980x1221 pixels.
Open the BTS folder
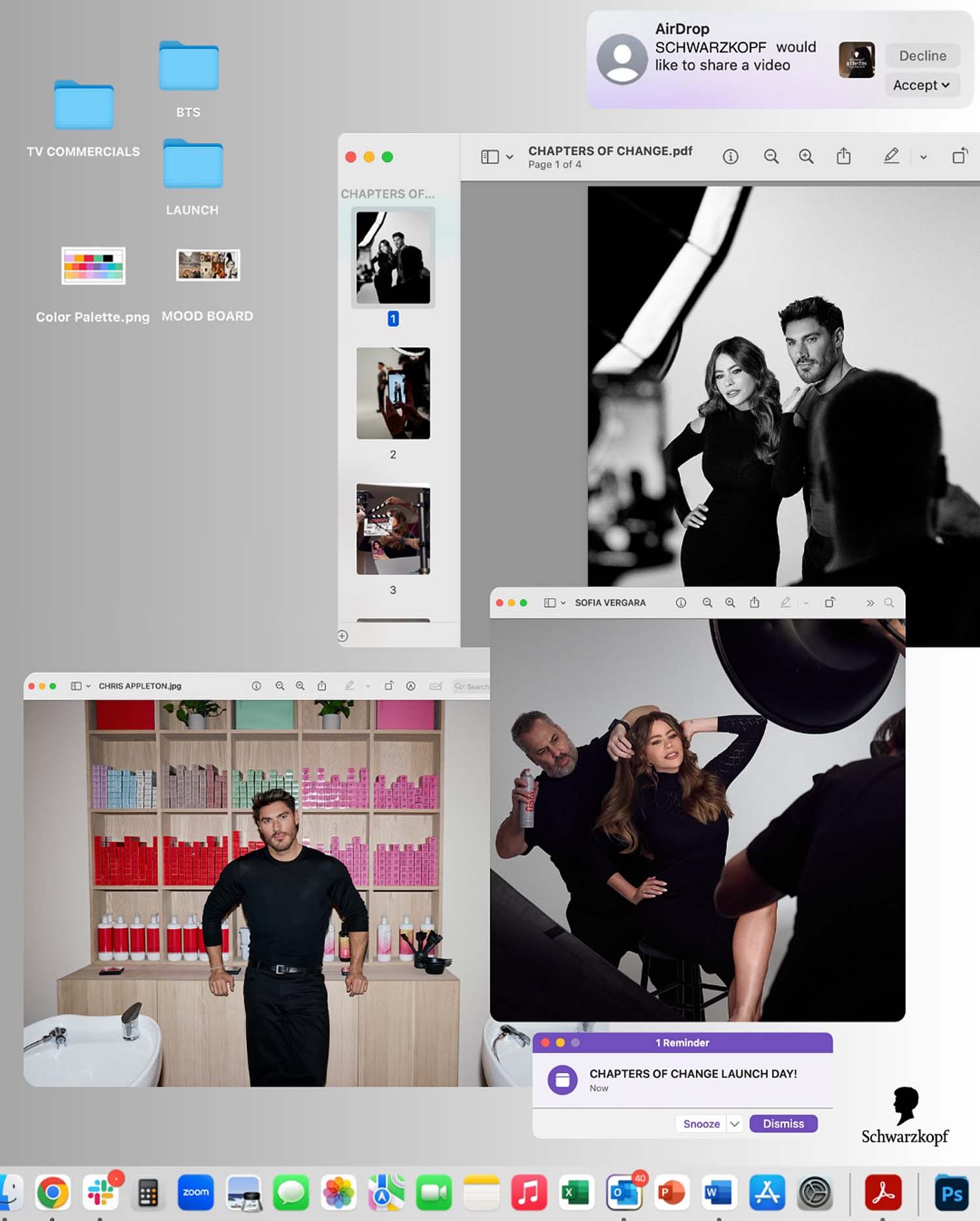pos(189,65)
